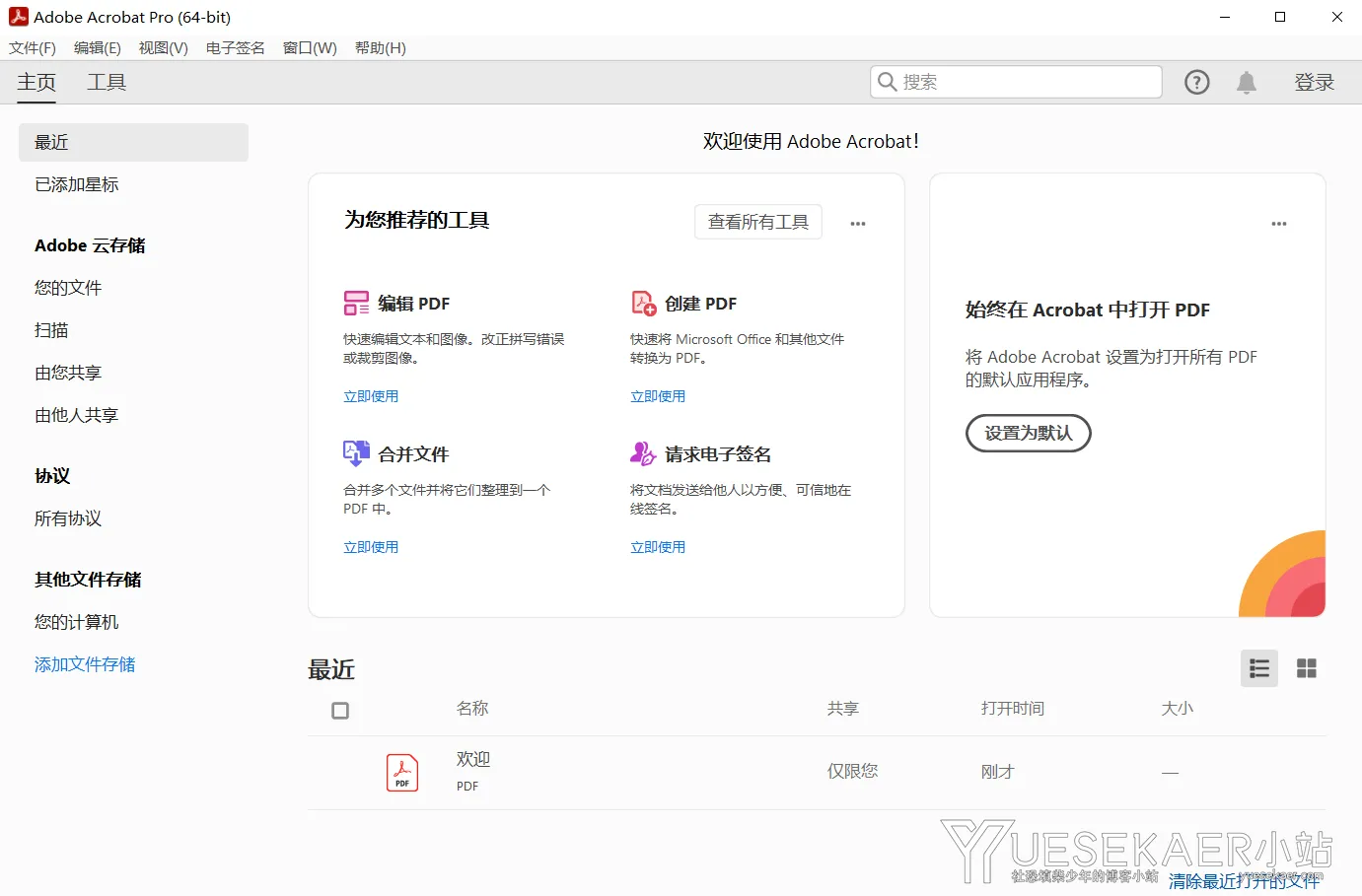Click 清除最近打开的文件 link

[x=1244, y=881]
